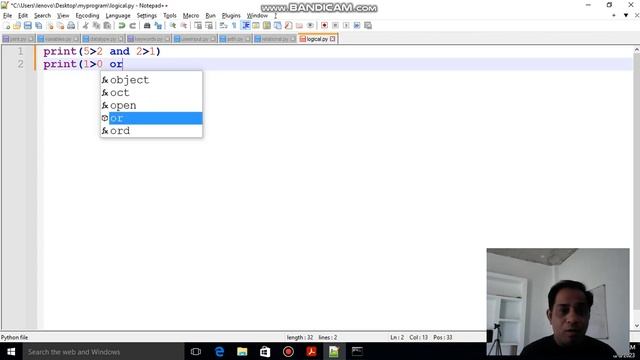Toggle synchronized horizontal scrolling
This screenshot has width=640, height=360.
click(209, 26)
